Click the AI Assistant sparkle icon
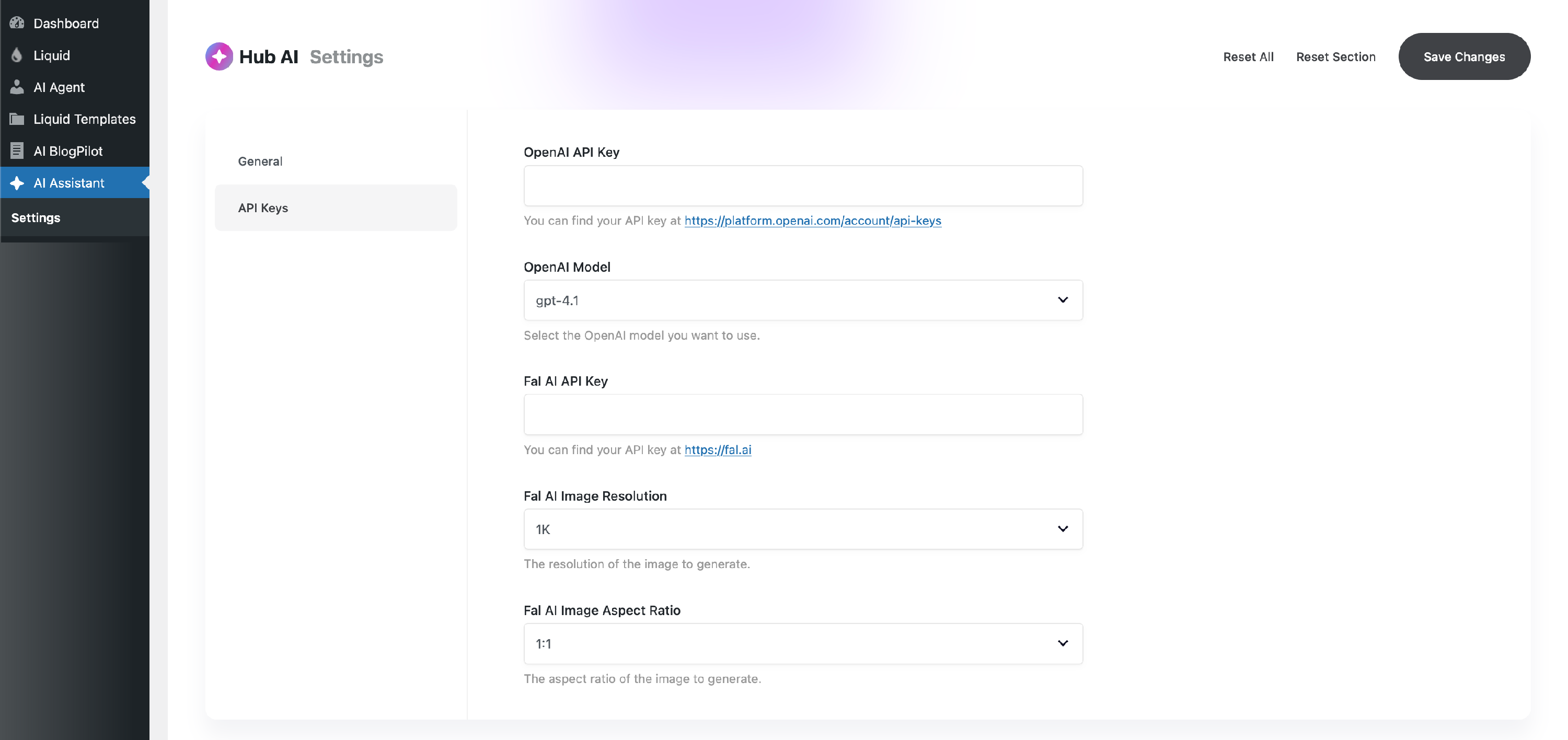1568x740 pixels. pos(17,182)
